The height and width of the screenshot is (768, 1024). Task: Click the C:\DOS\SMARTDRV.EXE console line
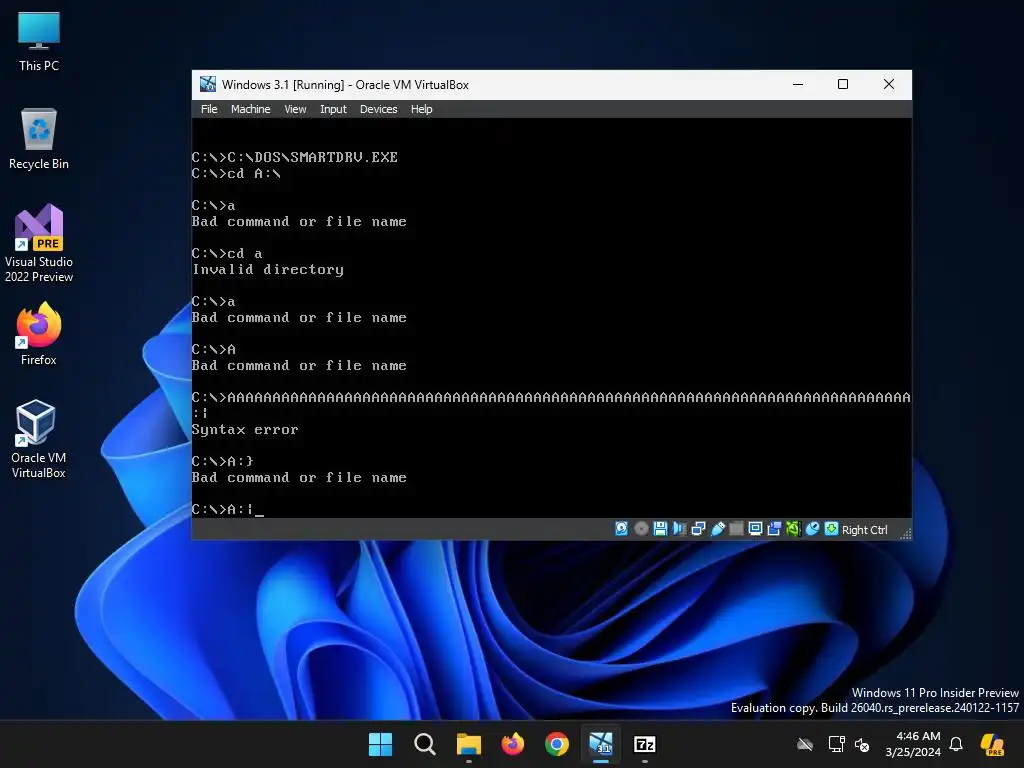(295, 157)
